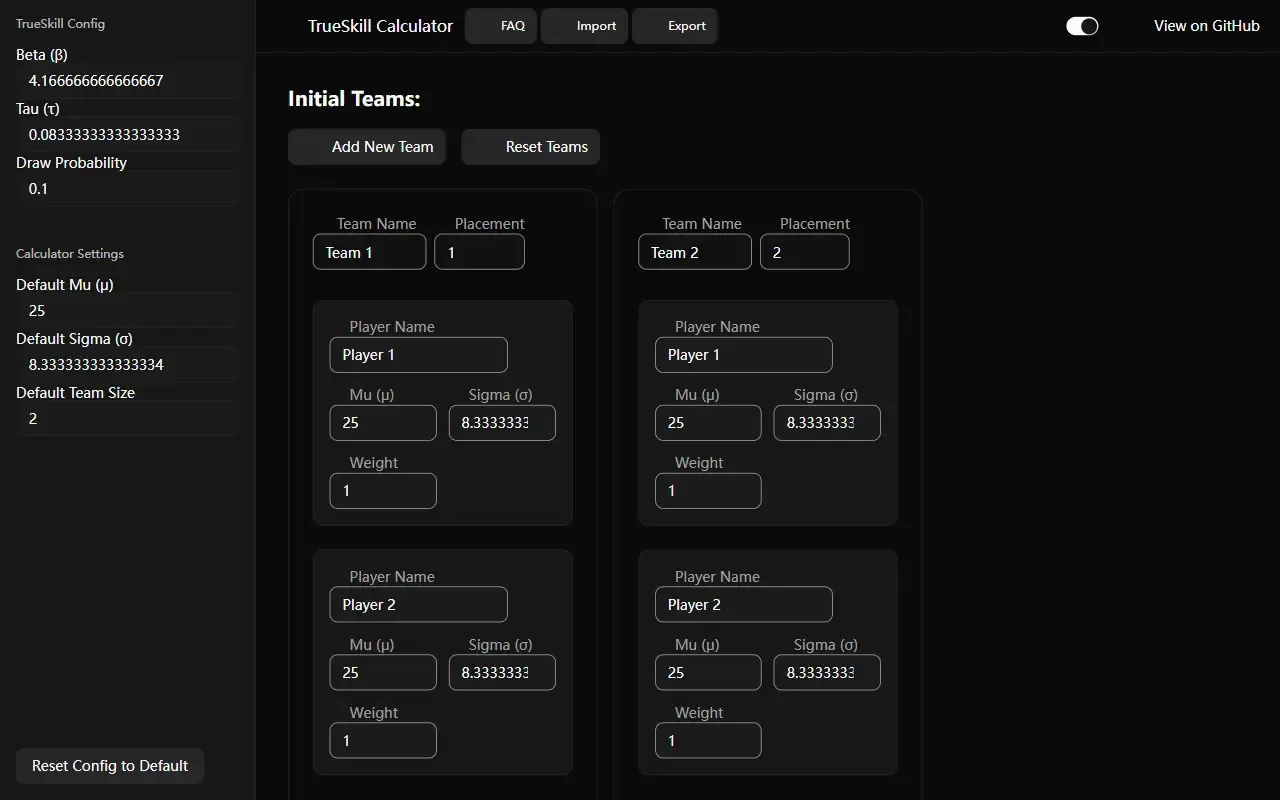Edit Team 2 Player 2 name field
Image resolution: width=1280 pixels, height=800 pixels.
coord(744,605)
